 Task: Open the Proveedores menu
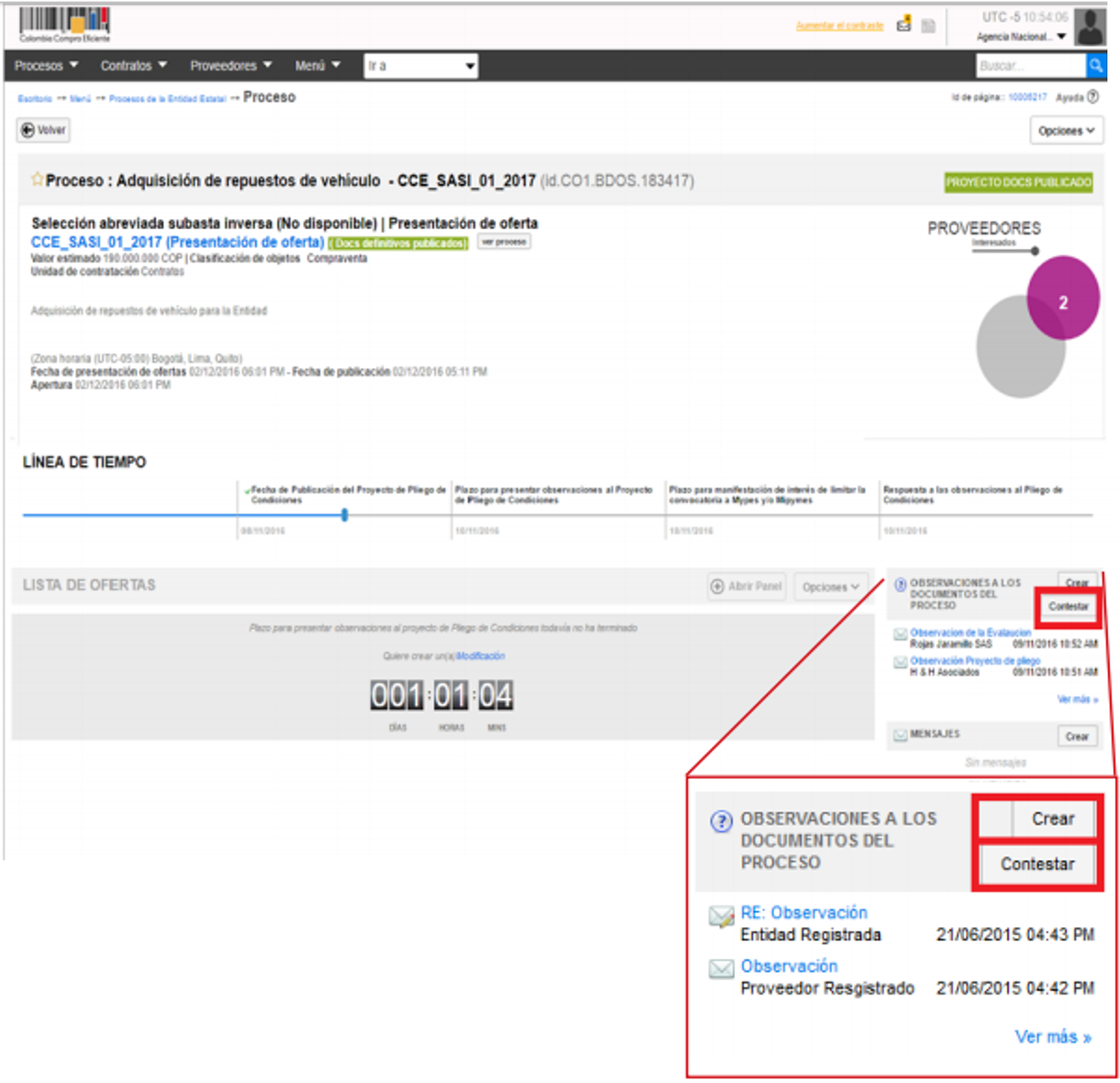[231, 66]
